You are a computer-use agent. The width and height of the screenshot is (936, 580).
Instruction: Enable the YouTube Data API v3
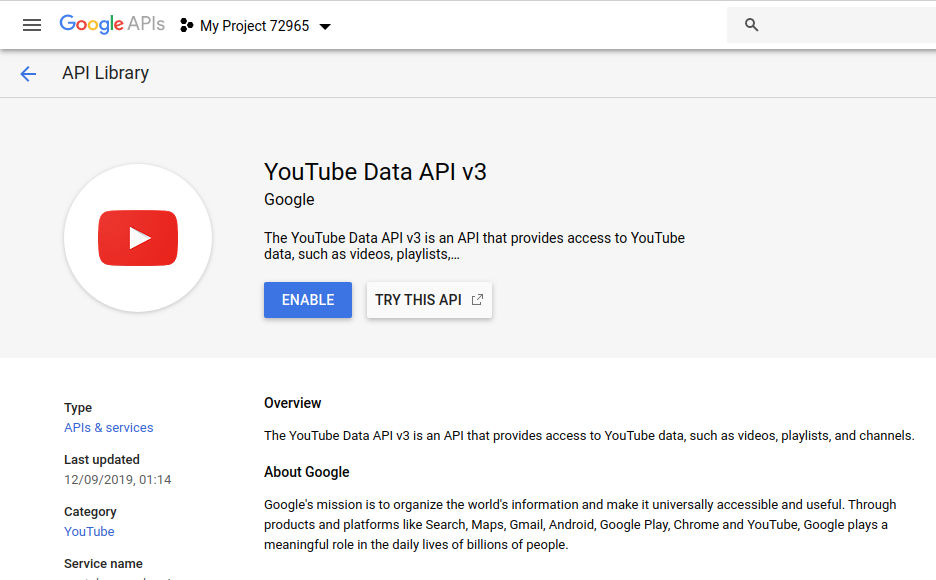point(308,300)
